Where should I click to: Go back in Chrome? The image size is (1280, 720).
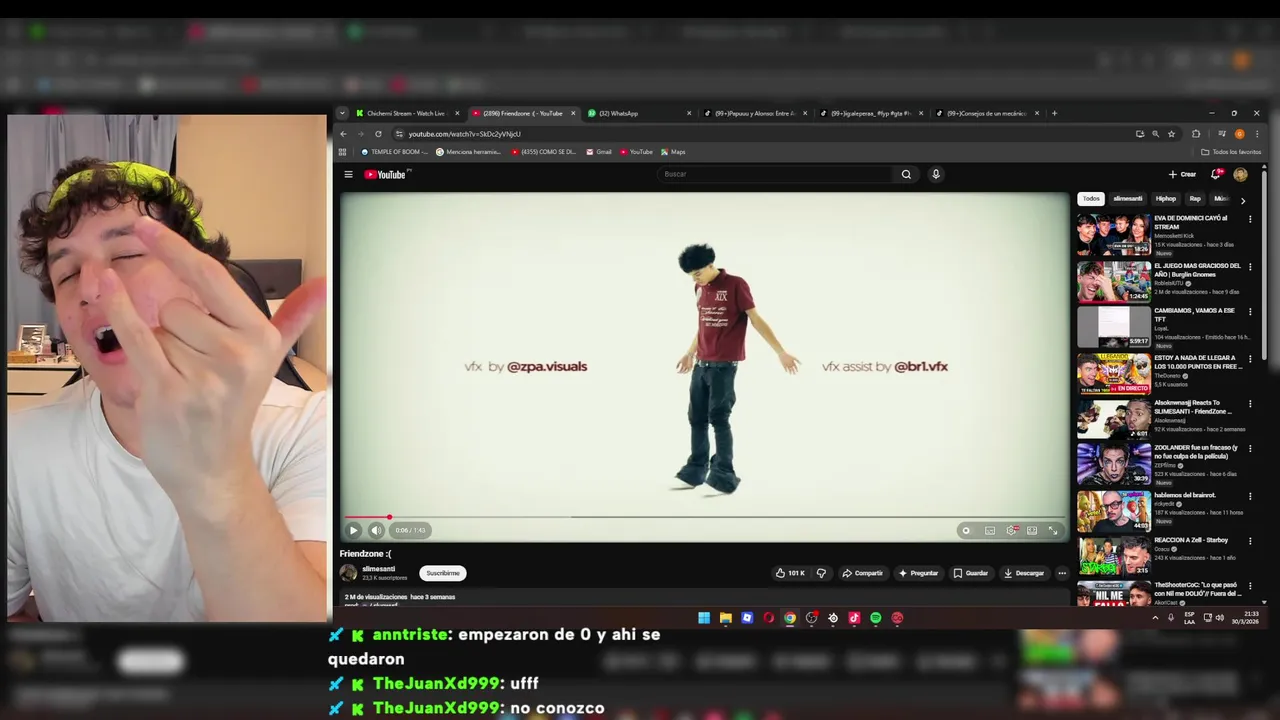[343, 134]
